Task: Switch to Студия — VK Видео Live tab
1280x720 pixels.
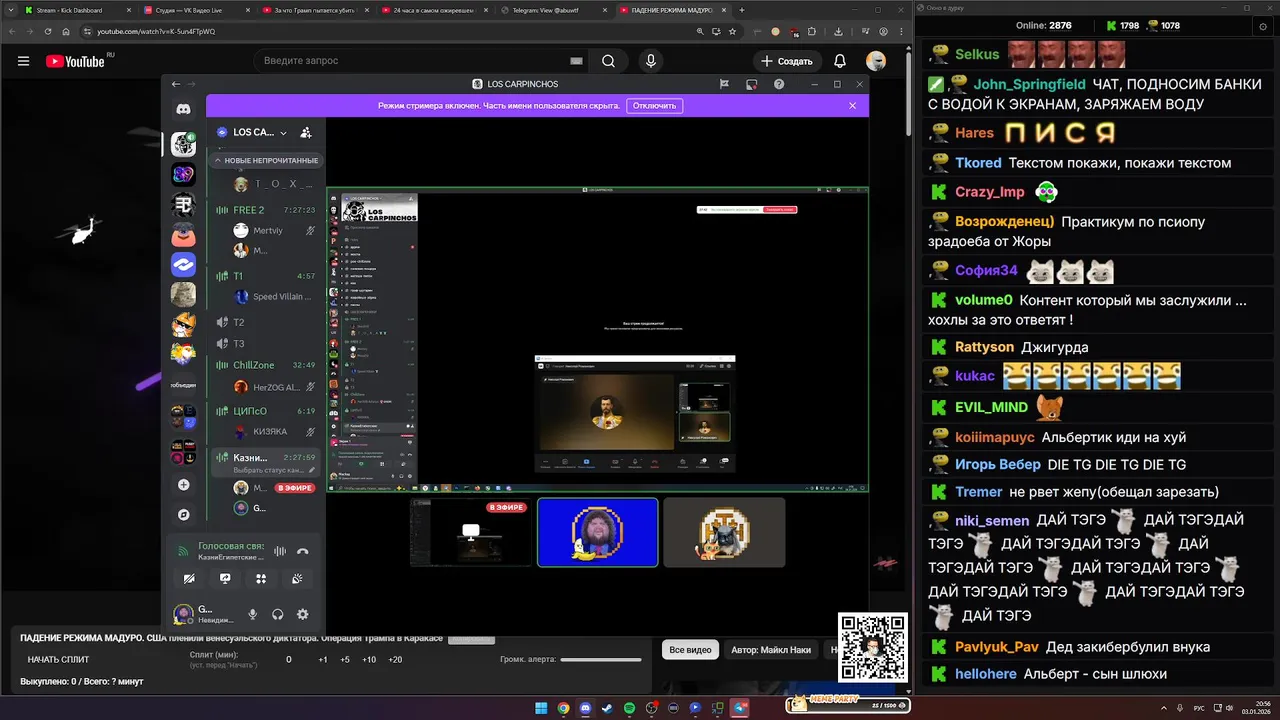Action: (195, 10)
